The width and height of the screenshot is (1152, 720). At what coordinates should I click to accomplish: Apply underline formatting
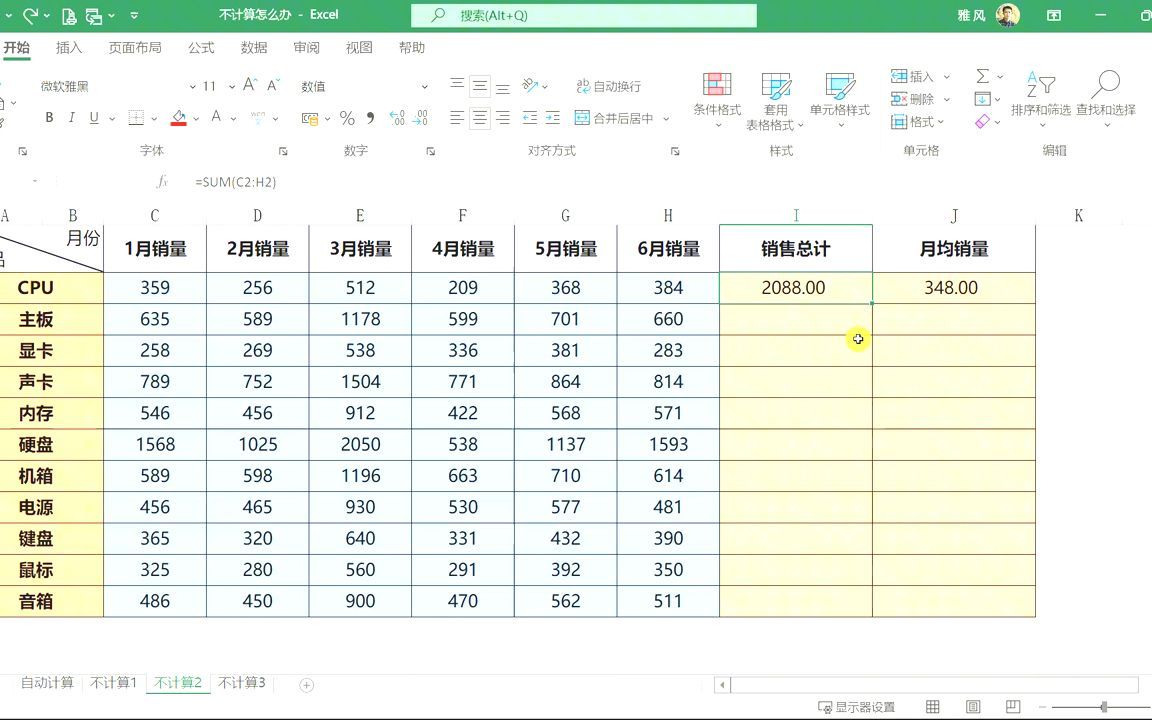[x=93, y=117]
